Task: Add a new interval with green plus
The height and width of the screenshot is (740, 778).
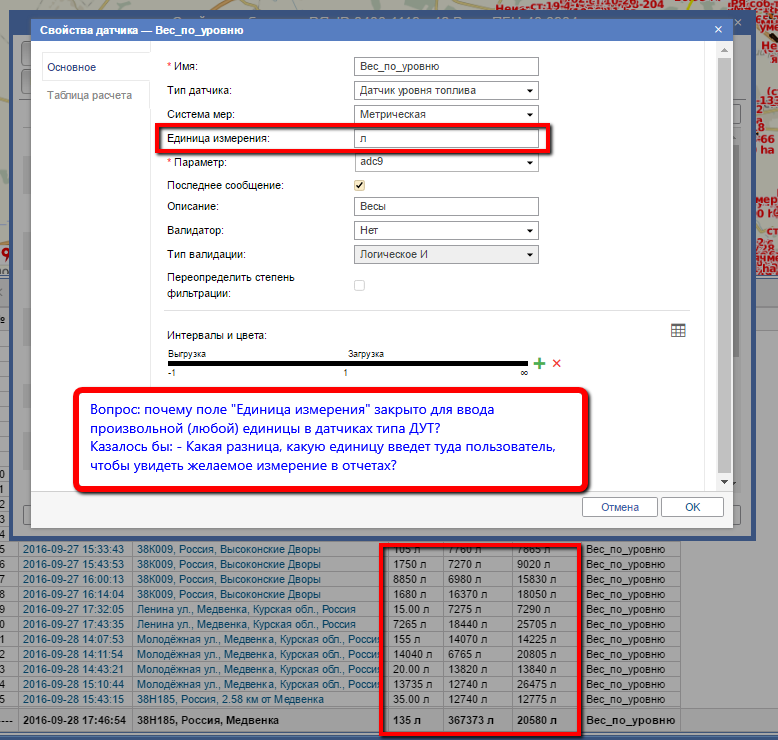Action: click(x=540, y=364)
